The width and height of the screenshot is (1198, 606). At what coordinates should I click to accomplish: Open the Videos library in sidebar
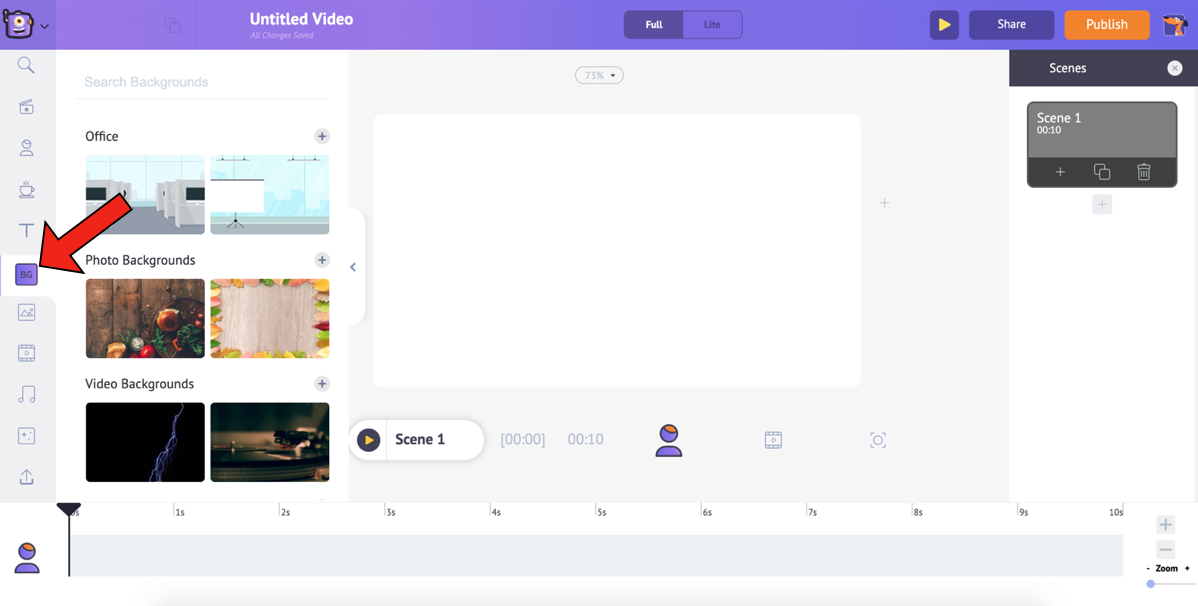coord(26,353)
